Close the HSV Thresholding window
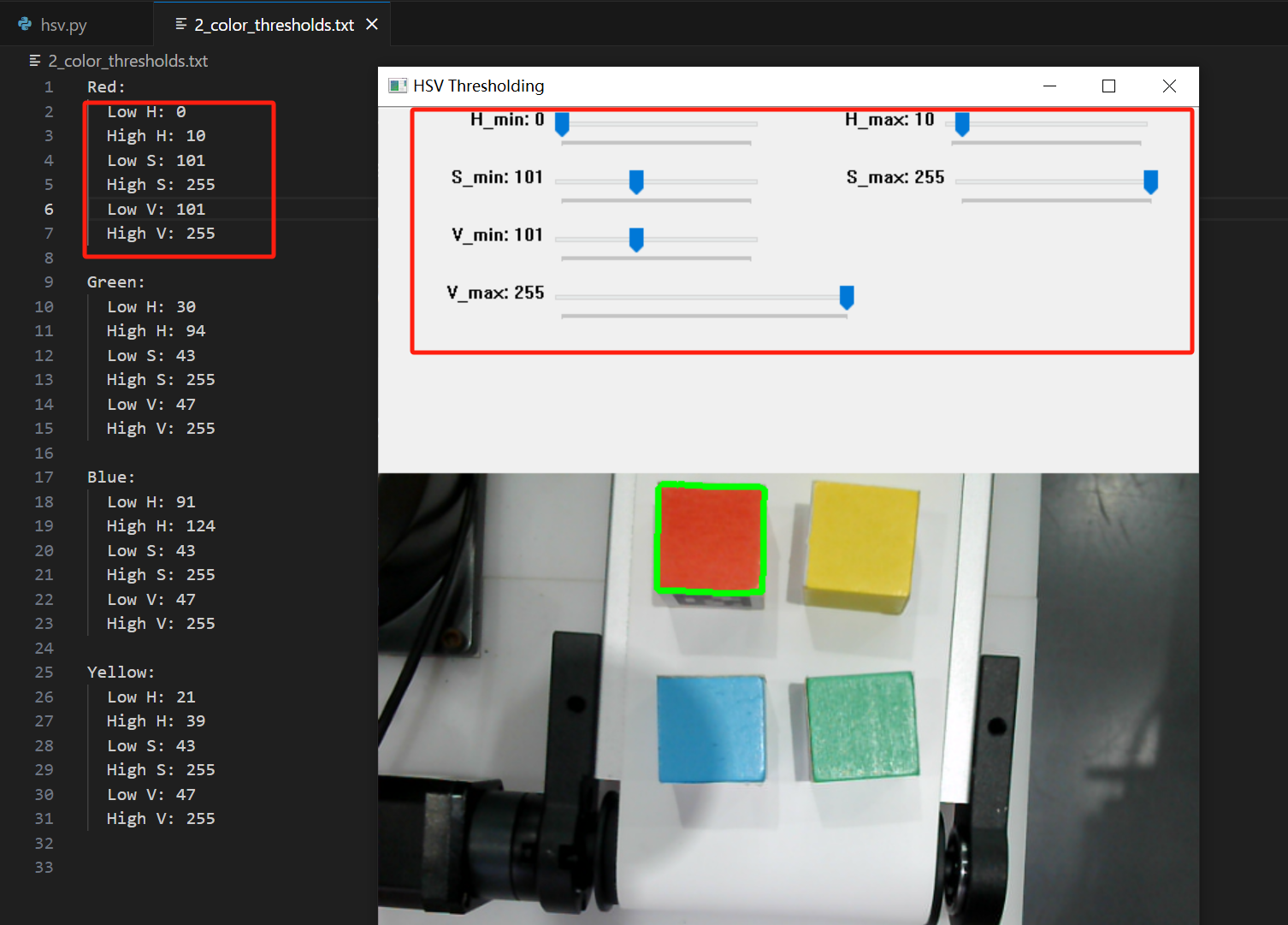Screen dimensions: 1288x925 (1169, 86)
